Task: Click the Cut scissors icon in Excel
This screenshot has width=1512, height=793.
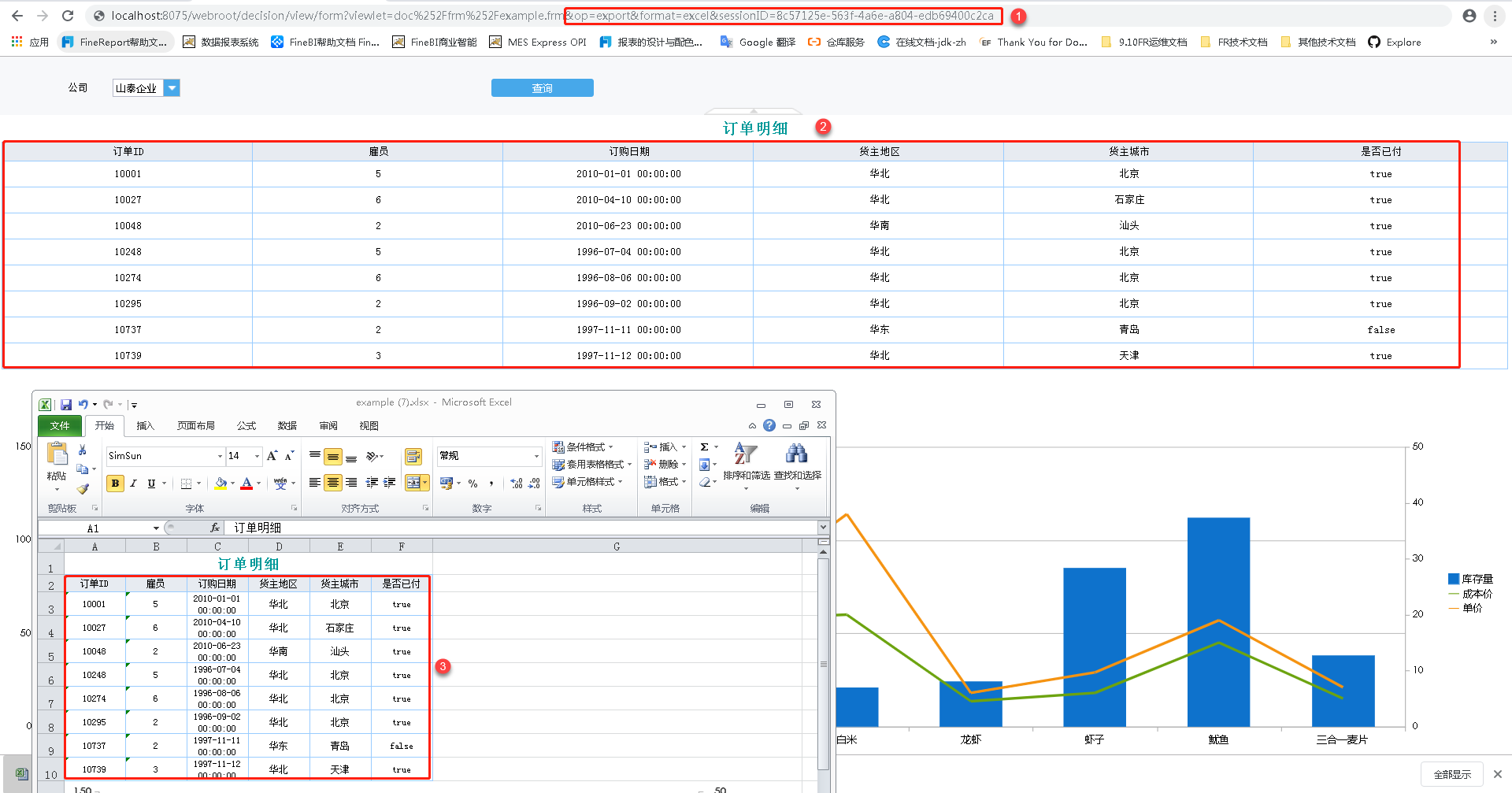Action: pyautogui.click(x=83, y=450)
